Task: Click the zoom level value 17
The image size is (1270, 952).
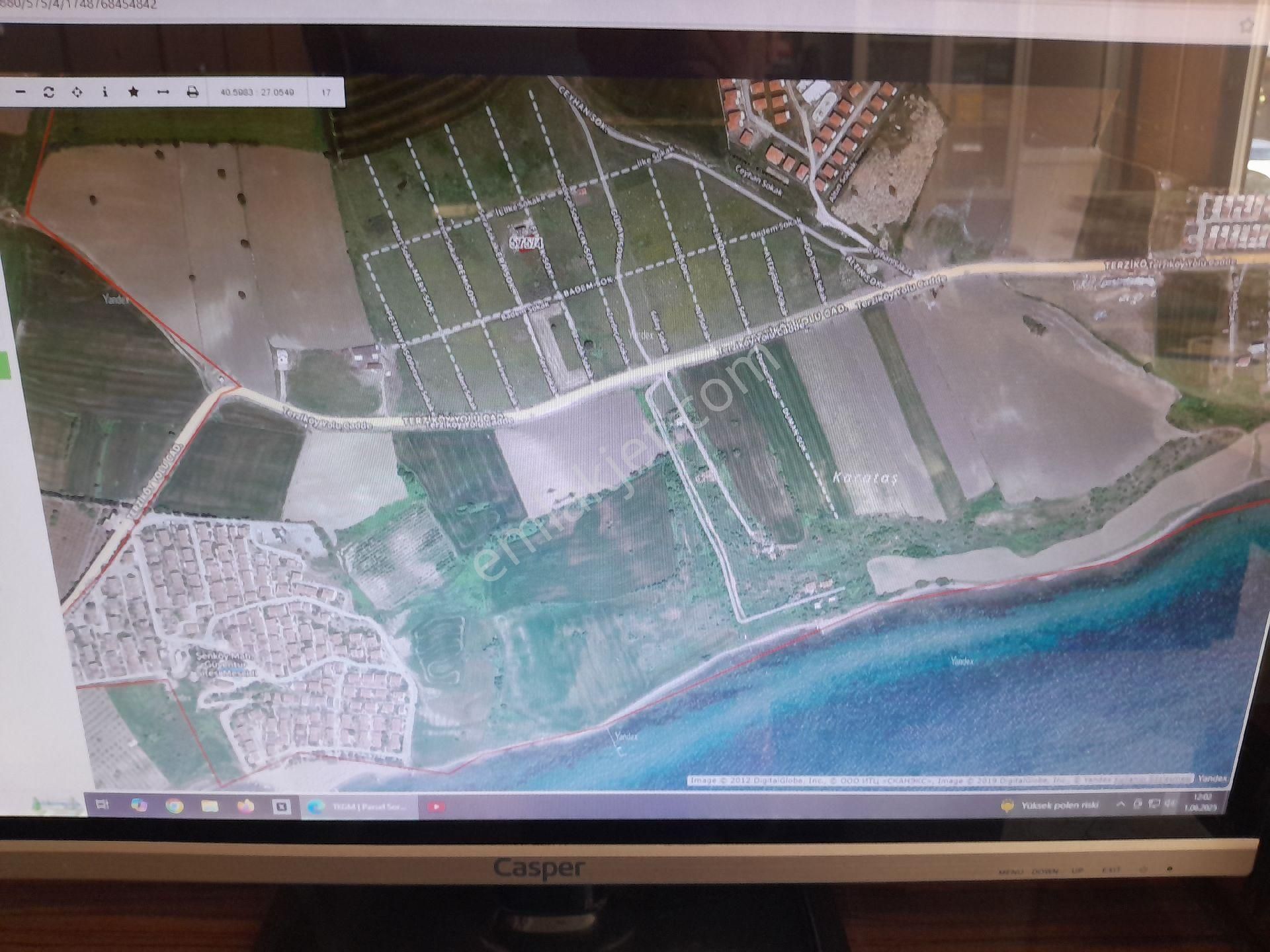Action: click(325, 93)
